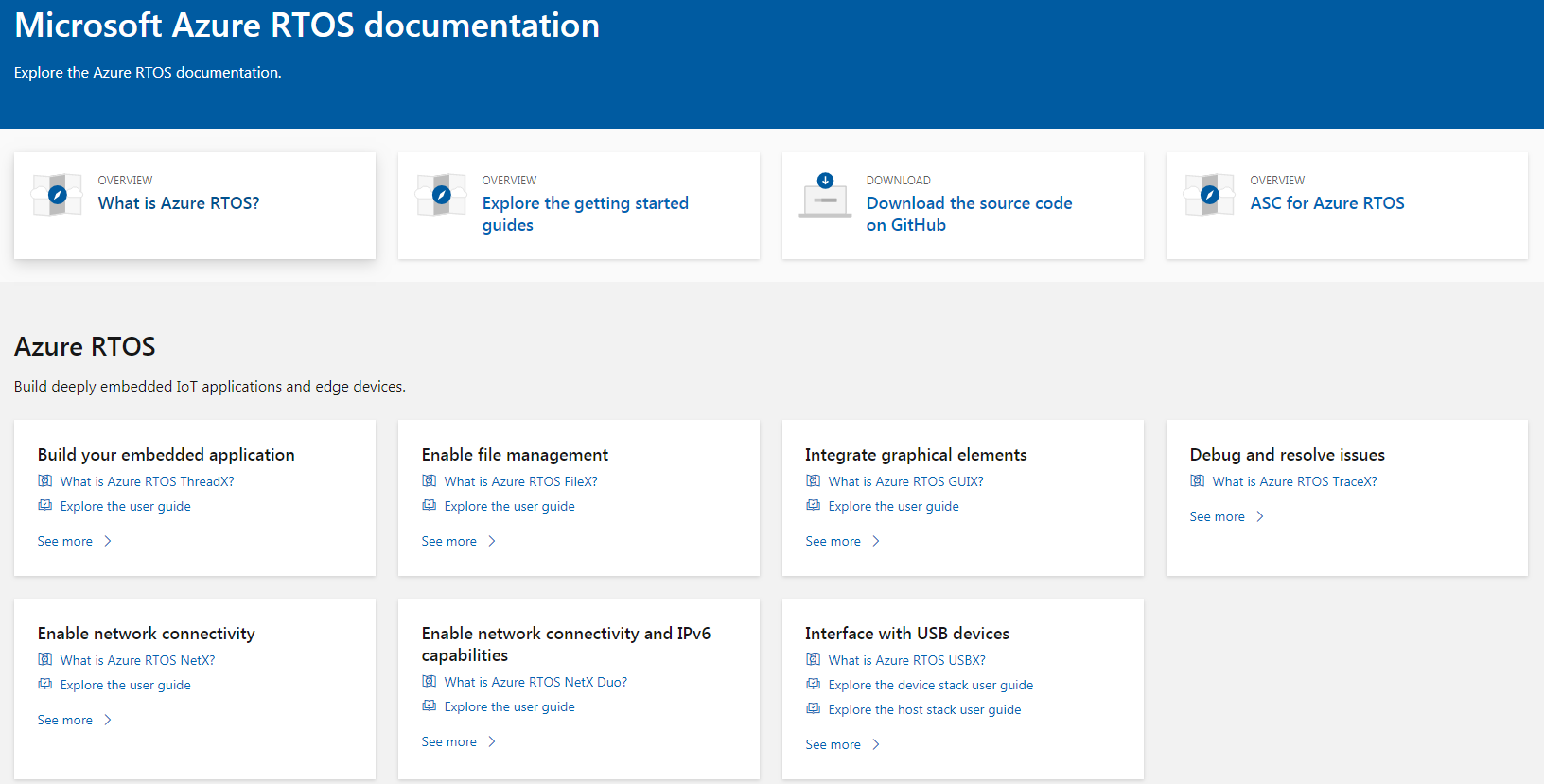Click See more text in the IPv6 capabilities card
Viewport: 1544px width, 784px height.
[x=449, y=741]
